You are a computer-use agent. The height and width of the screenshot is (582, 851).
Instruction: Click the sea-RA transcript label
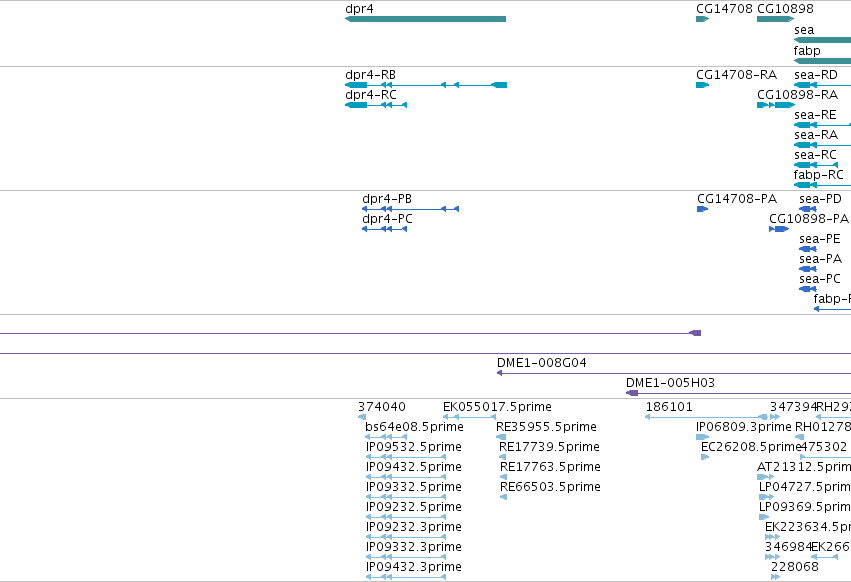point(816,135)
